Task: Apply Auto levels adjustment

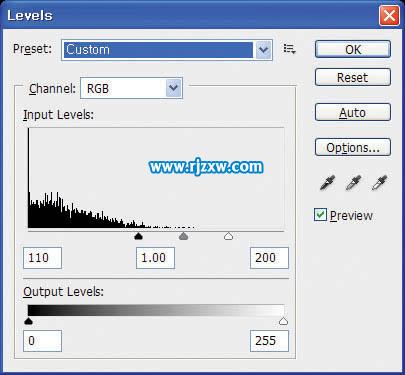Action: coord(353,112)
